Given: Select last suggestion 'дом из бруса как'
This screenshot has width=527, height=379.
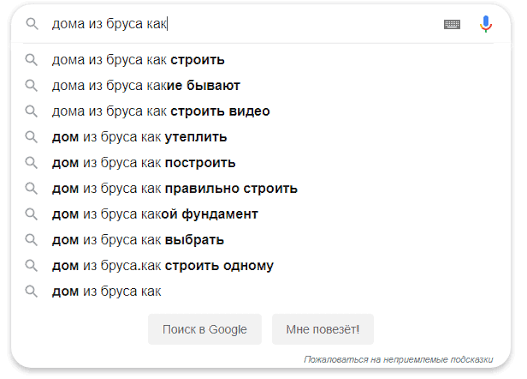Looking at the screenshot, I should tap(107, 291).
